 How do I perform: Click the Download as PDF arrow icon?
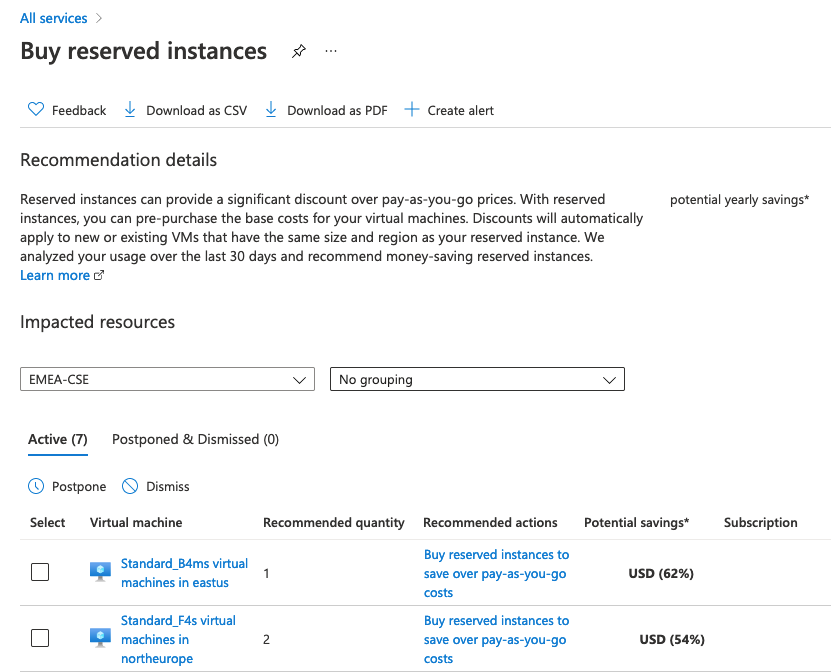(x=271, y=110)
